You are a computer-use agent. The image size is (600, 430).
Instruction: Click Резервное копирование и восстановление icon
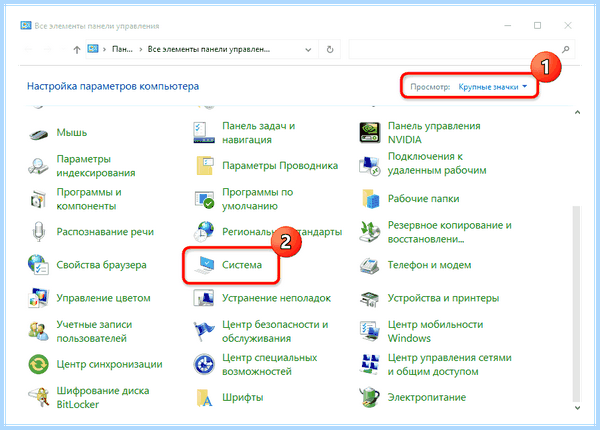pos(370,232)
